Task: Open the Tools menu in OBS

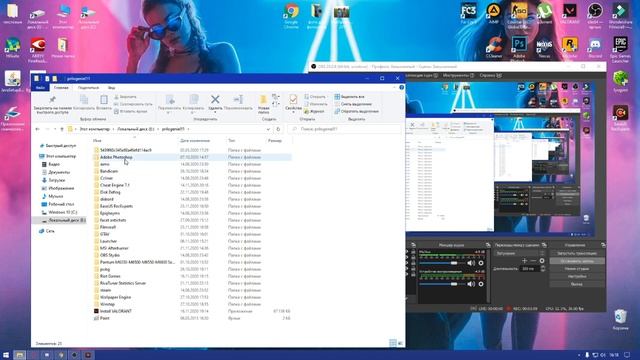Action: 458,76
